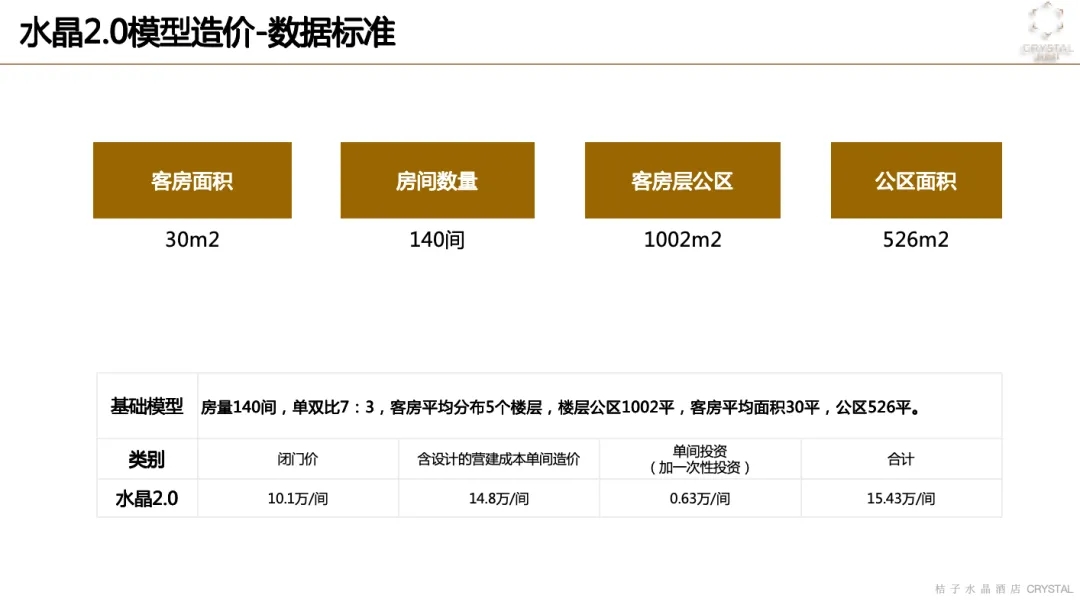Image resolution: width=1080 pixels, height=602 pixels.
Task: Select the 公区面积 brown box
Action: [x=916, y=181]
